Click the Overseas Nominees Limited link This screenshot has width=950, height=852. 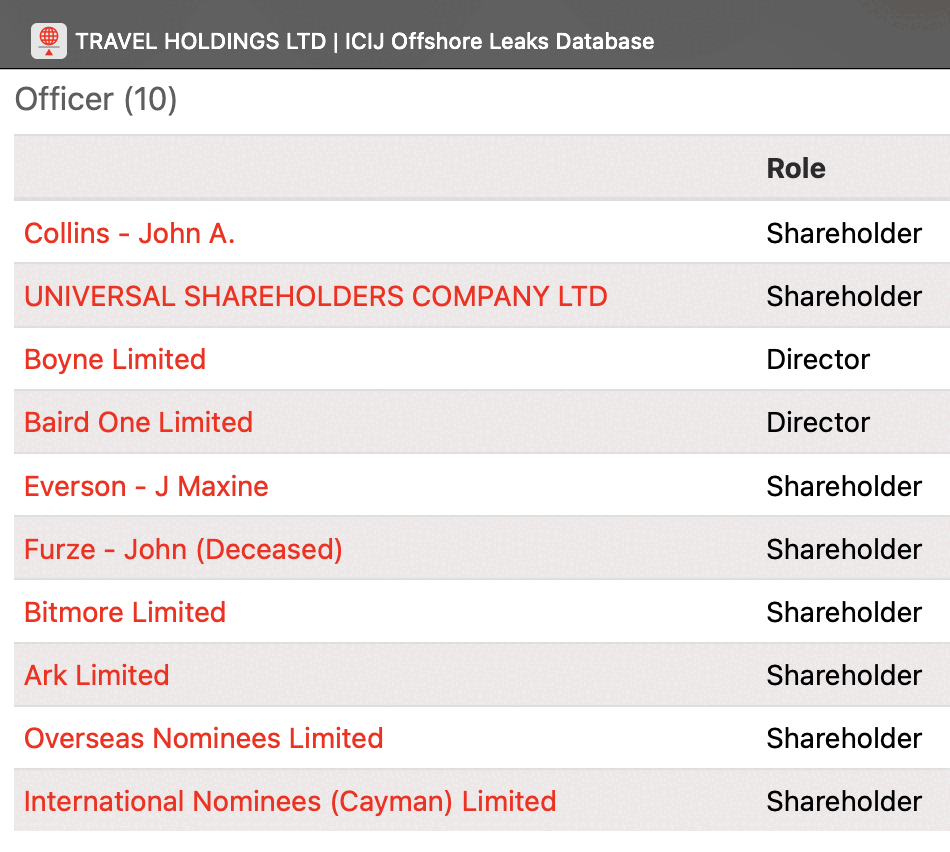pos(203,738)
